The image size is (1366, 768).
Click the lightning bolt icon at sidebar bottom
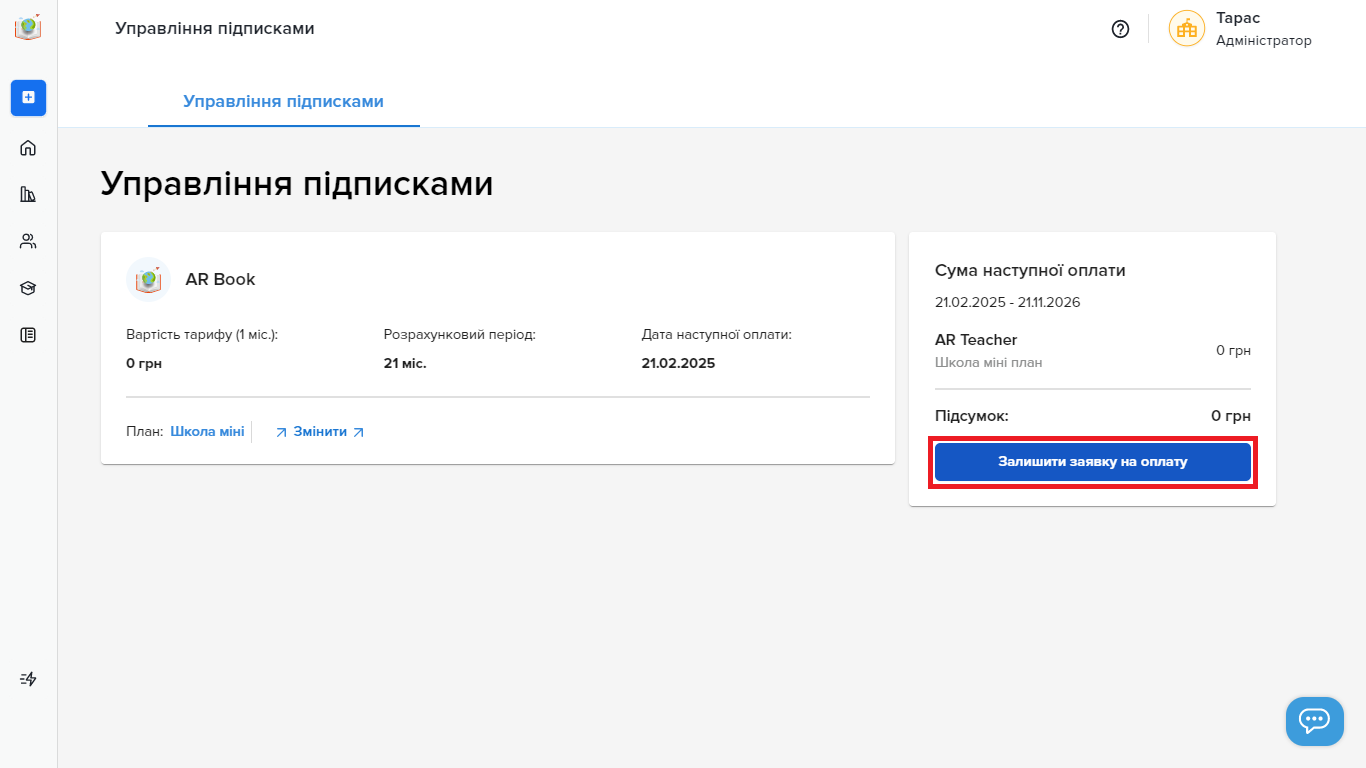click(x=28, y=679)
